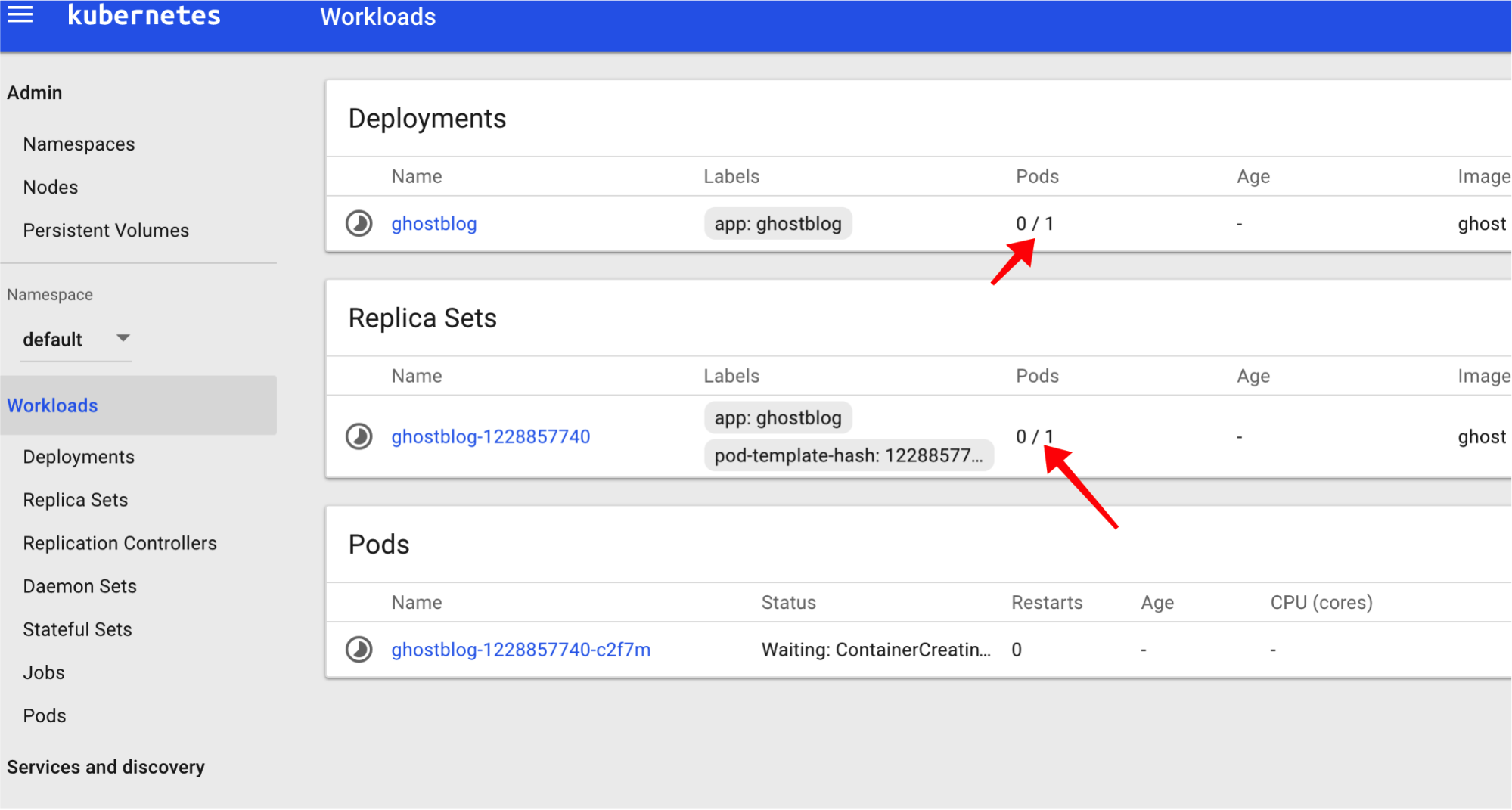Image resolution: width=1512 pixels, height=810 pixels.
Task: Select Workloads in the sidebar
Action: pyautogui.click(x=138, y=405)
